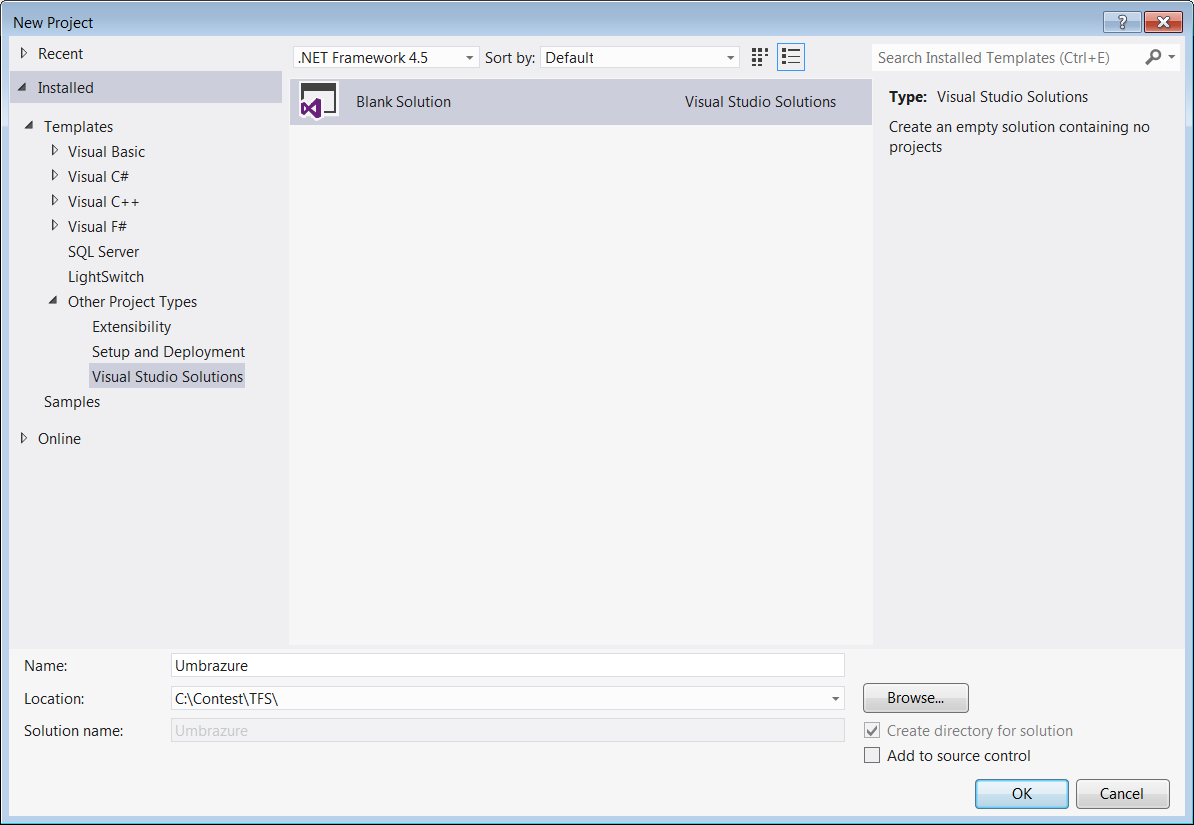The height and width of the screenshot is (825, 1194).
Task: Toggle Create directory for solution checkbox
Action: click(x=872, y=731)
